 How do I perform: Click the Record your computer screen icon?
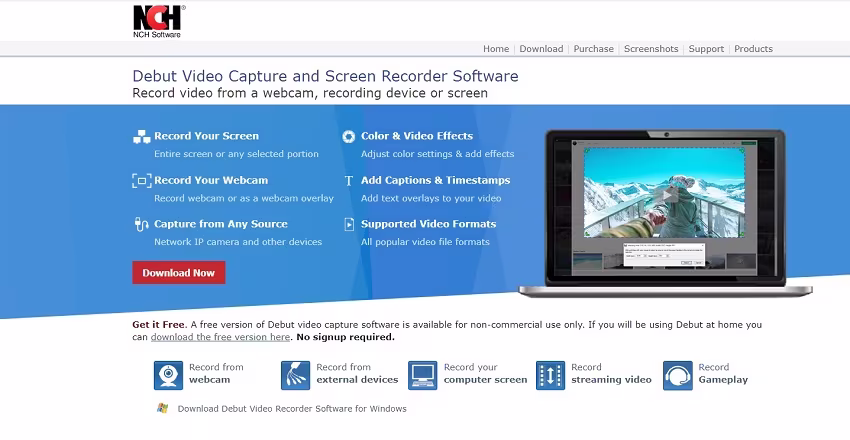(423, 376)
